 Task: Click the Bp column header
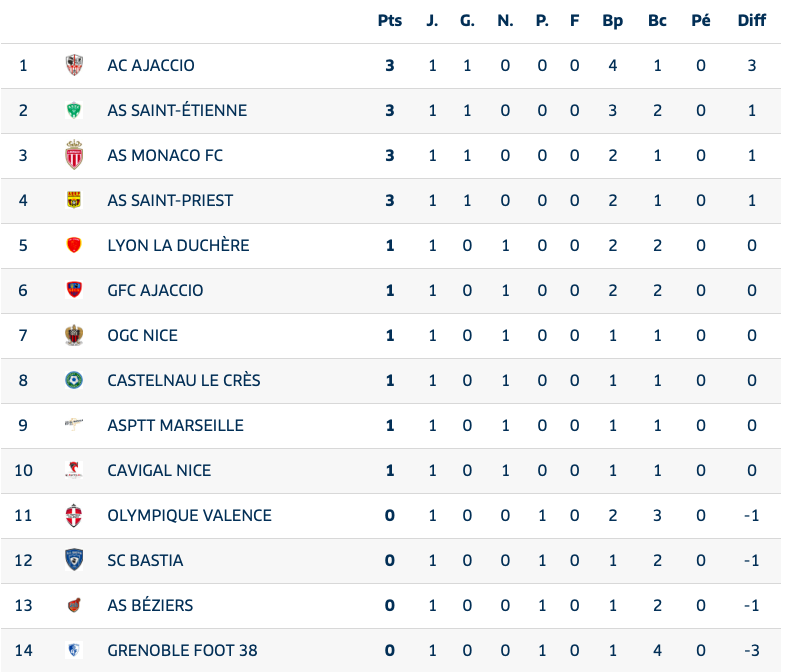(x=613, y=21)
